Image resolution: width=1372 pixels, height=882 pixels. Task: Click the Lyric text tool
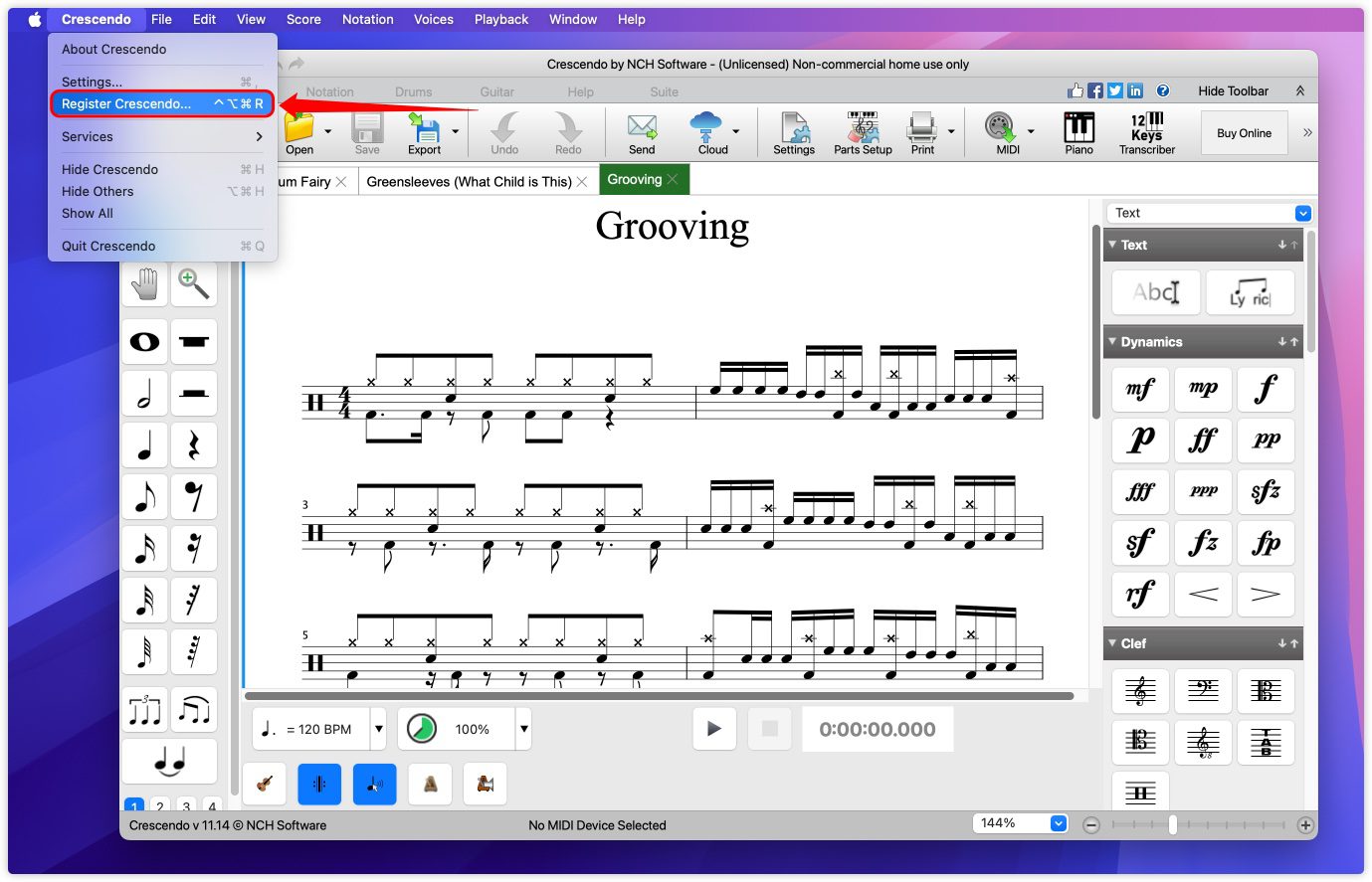(1250, 293)
